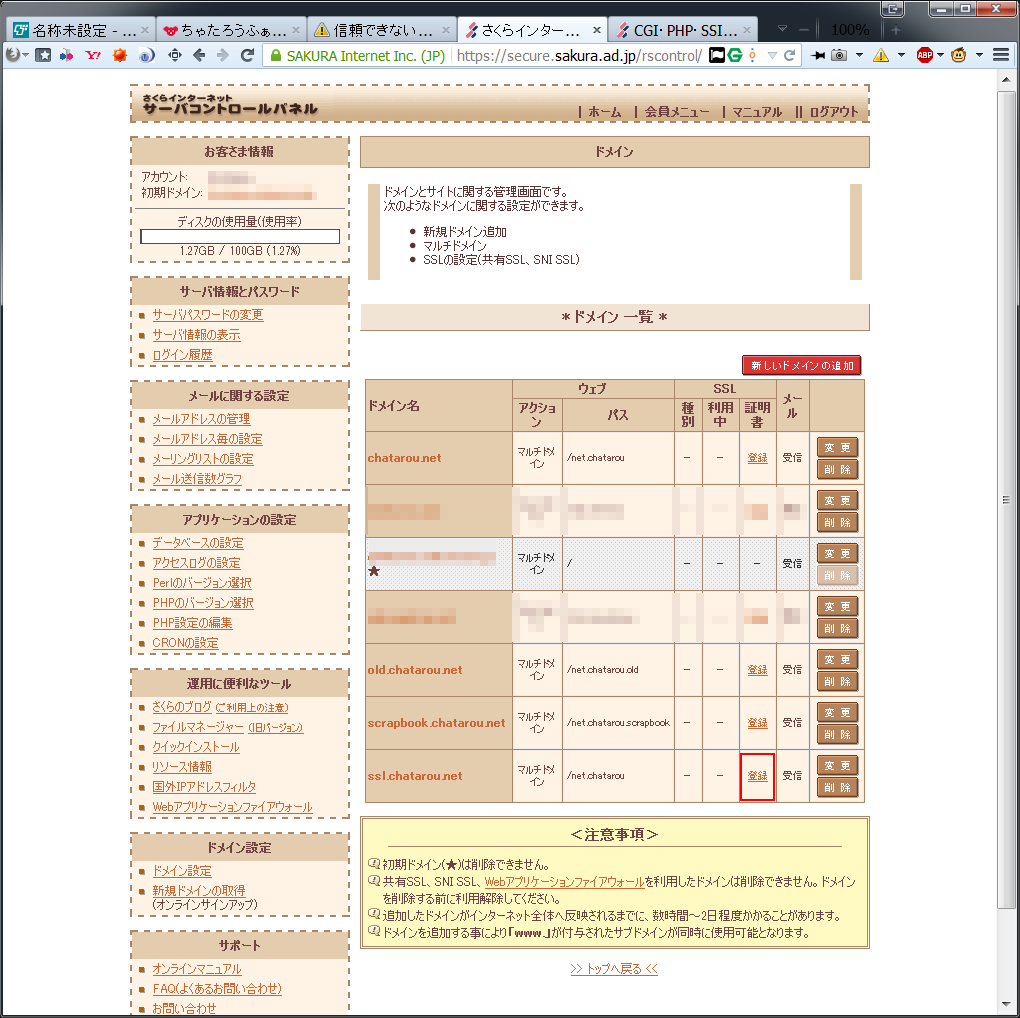Viewport: 1020px width, 1018px height.
Task: Click the scrollbar down arrow
Action: (1006, 1004)
